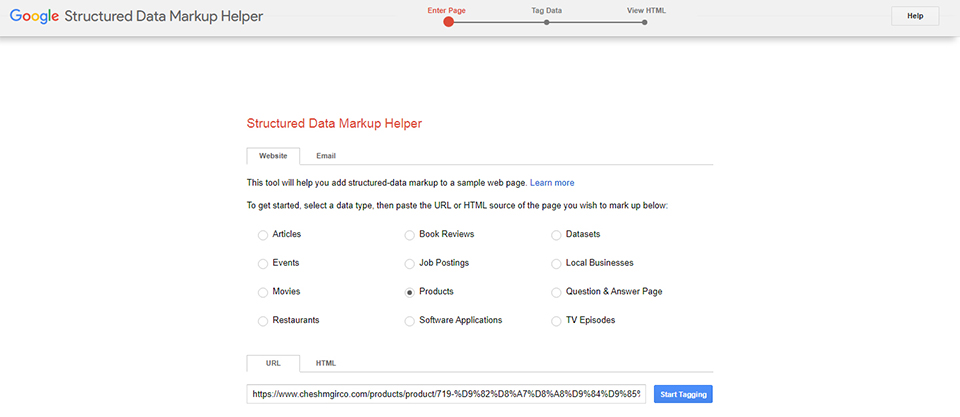The height and width of the screenshot is (417, 960).
Task: Click the View HTML step marker
Action: click(x=645, y=23)
